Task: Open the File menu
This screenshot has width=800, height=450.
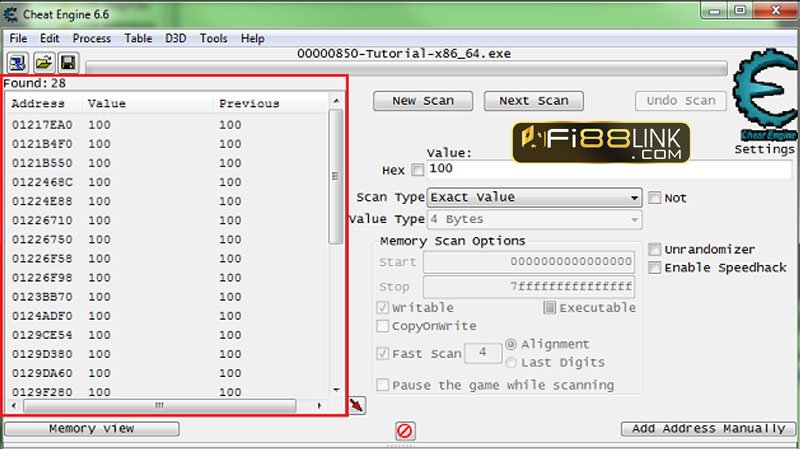Action: point(18,38)
